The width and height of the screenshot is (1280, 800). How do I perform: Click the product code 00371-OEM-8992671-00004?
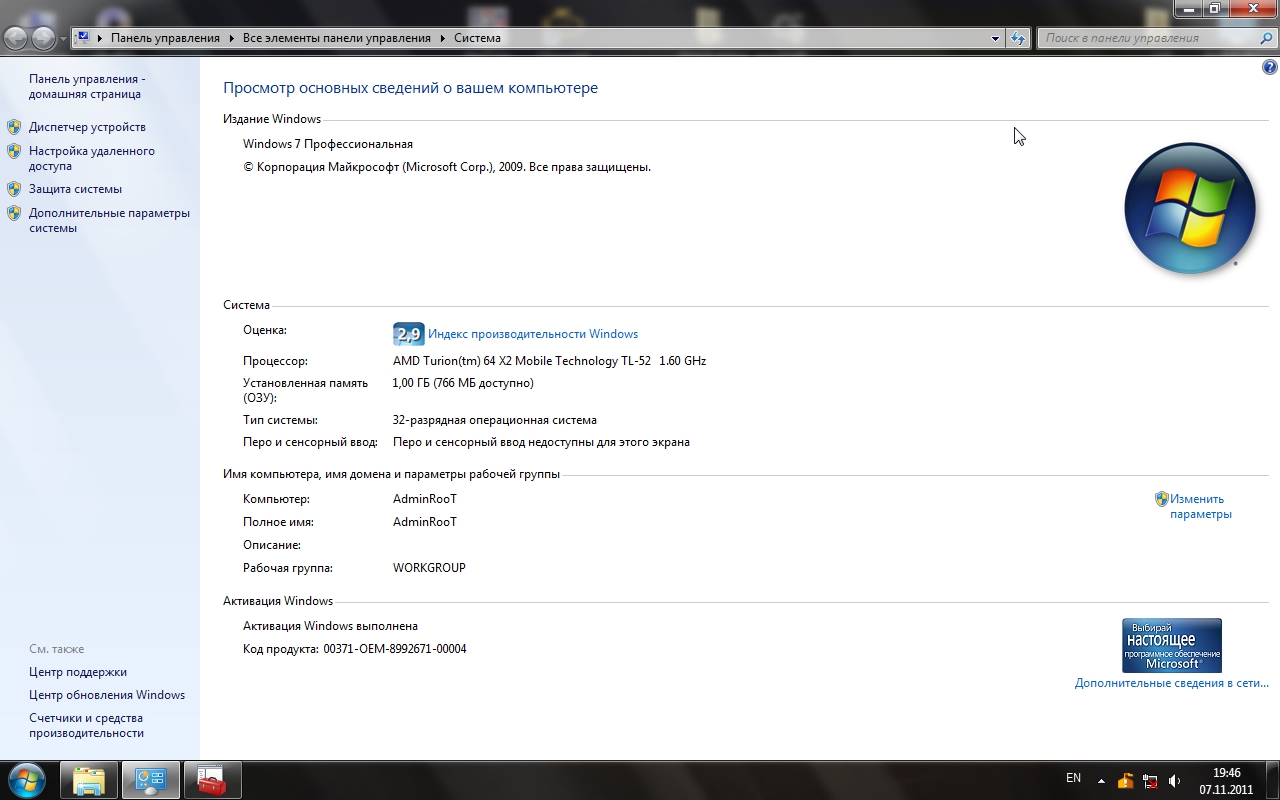tap(395, 649)
